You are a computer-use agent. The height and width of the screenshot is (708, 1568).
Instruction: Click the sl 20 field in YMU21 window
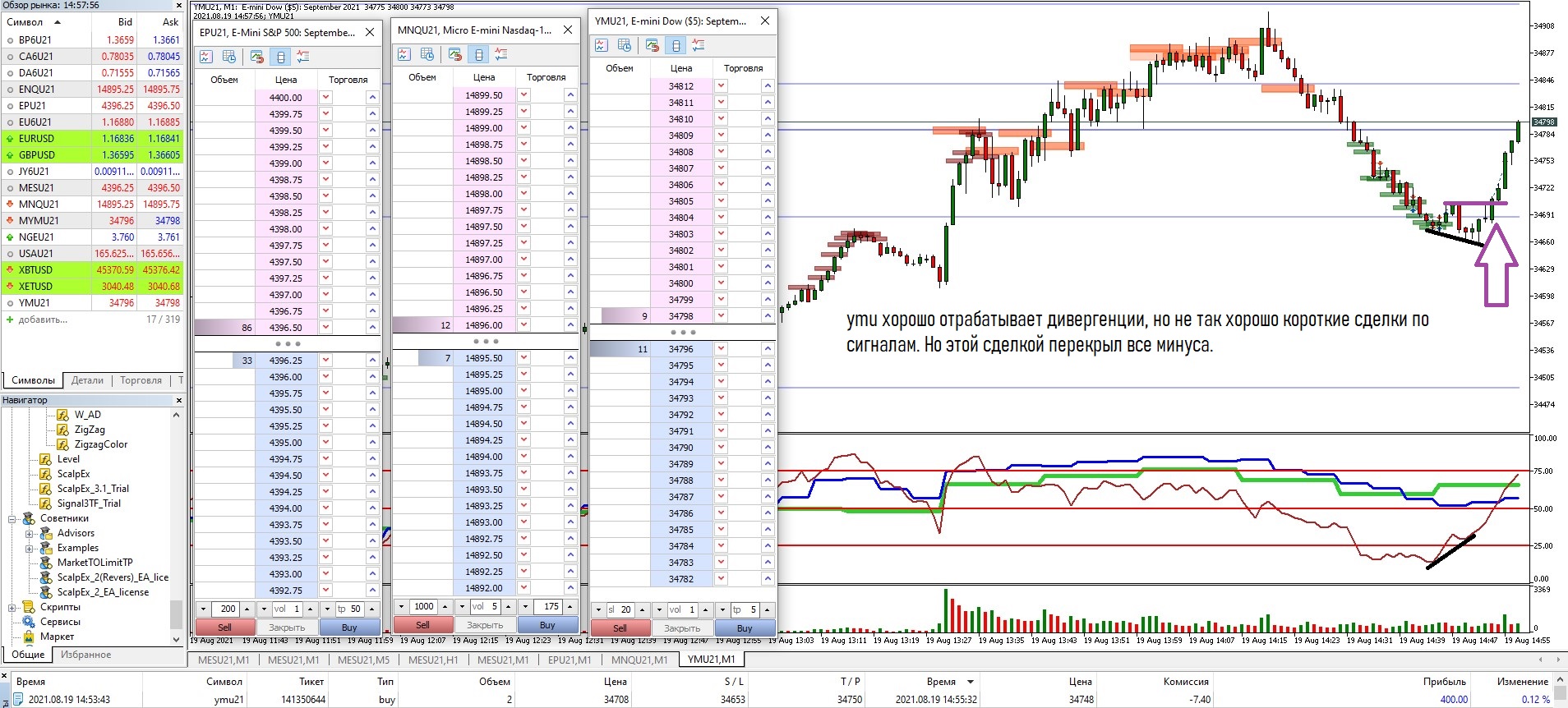(620, 609)
